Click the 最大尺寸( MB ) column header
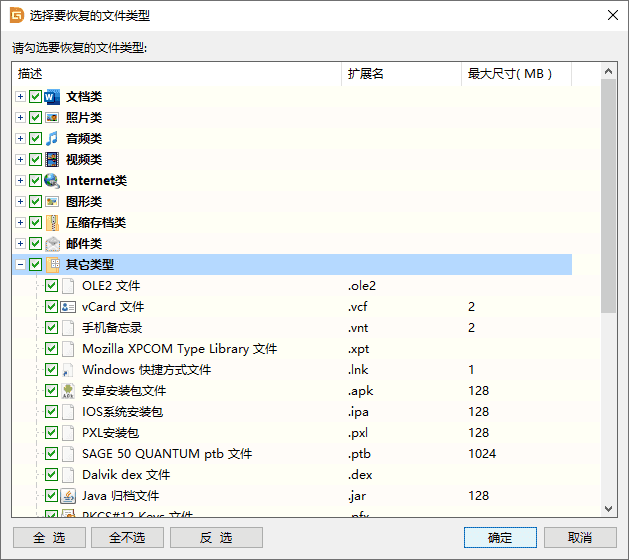 coord(517,74)
